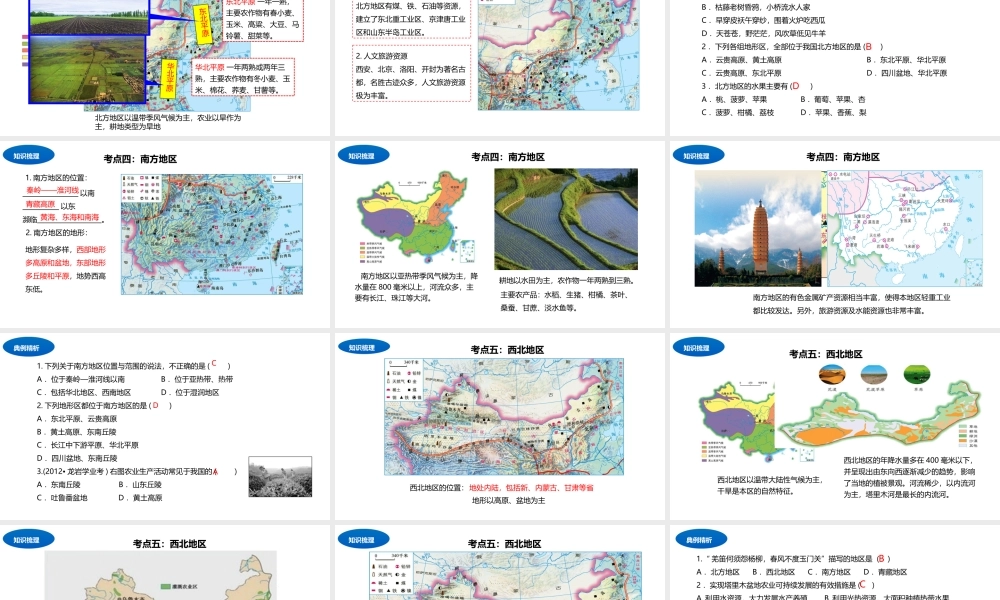Click the 典例精析 badge on the 玉门关 quiz slide
The height and width of the screenshot is (600, 1000).
tap(700, 540)
